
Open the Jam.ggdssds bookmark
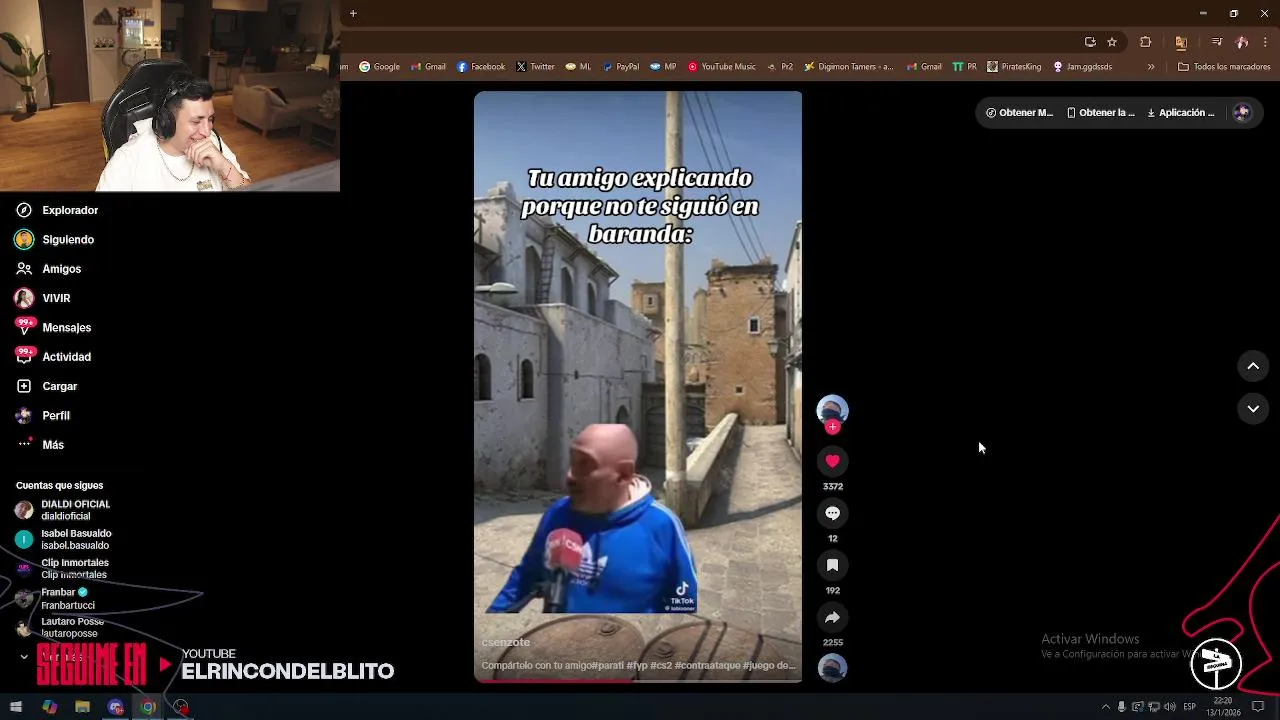tap(1082, 67)
